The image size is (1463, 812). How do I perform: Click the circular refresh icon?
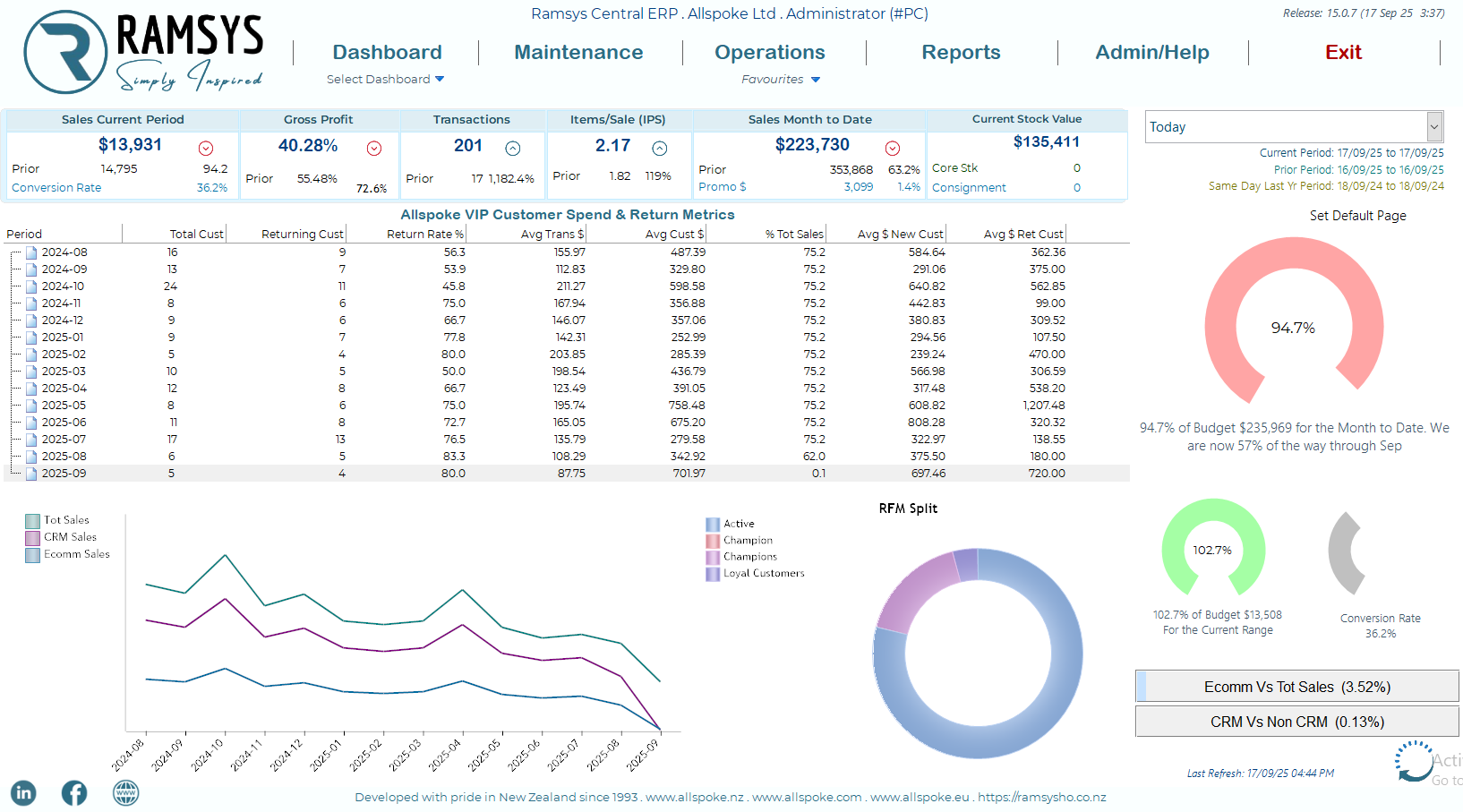(1414, 761)
